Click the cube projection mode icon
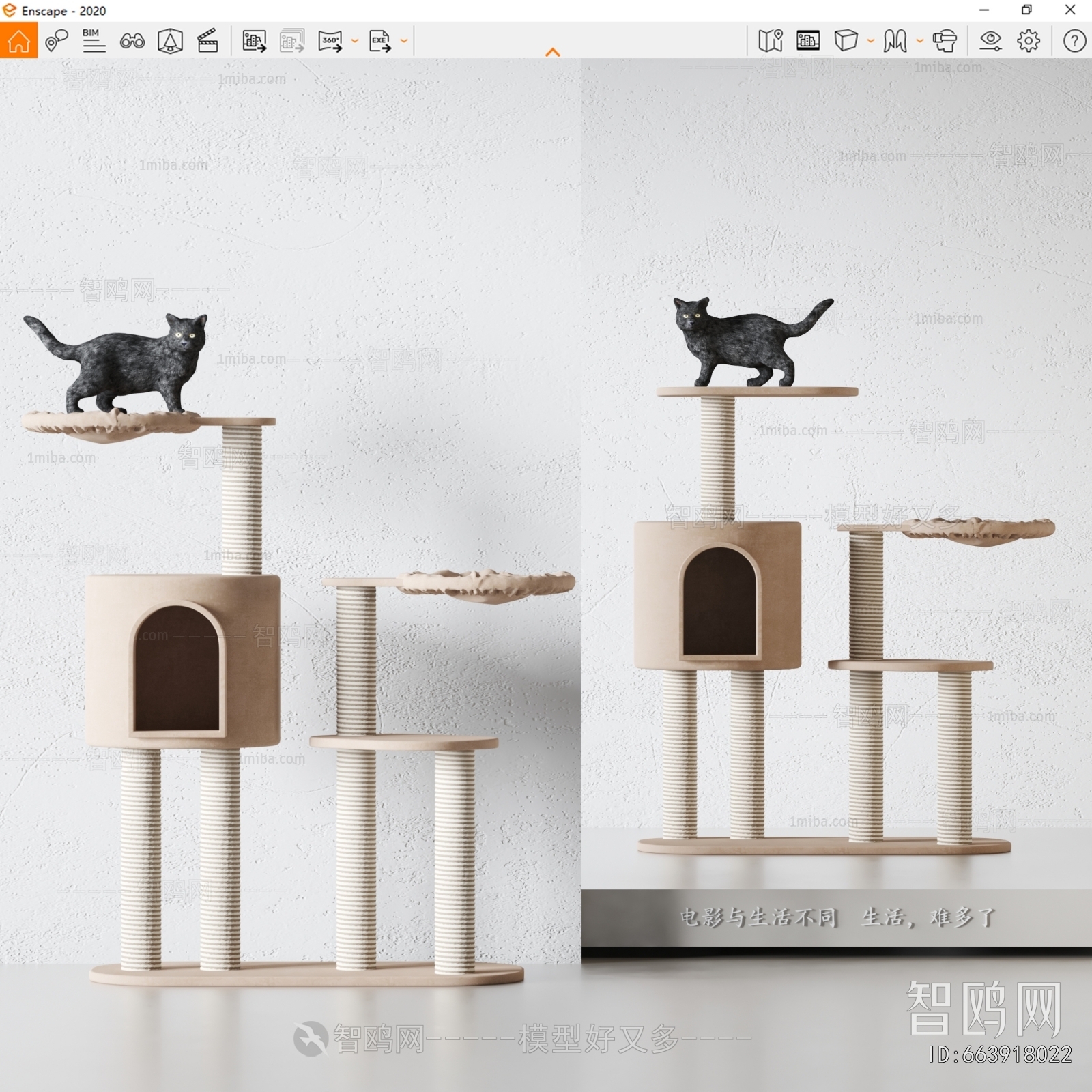The height and width of the screenshot is (1092, 1092). (x=846, y=41)
